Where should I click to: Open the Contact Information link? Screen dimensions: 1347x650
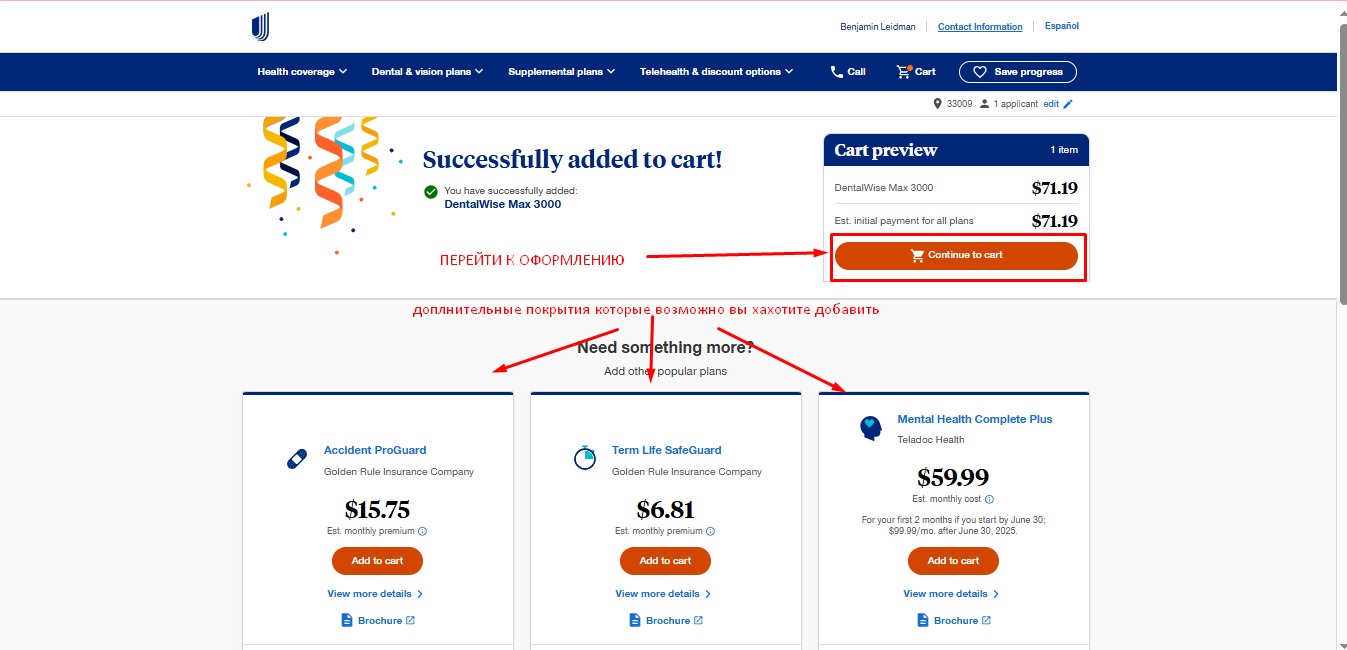[x=980, y=27]
